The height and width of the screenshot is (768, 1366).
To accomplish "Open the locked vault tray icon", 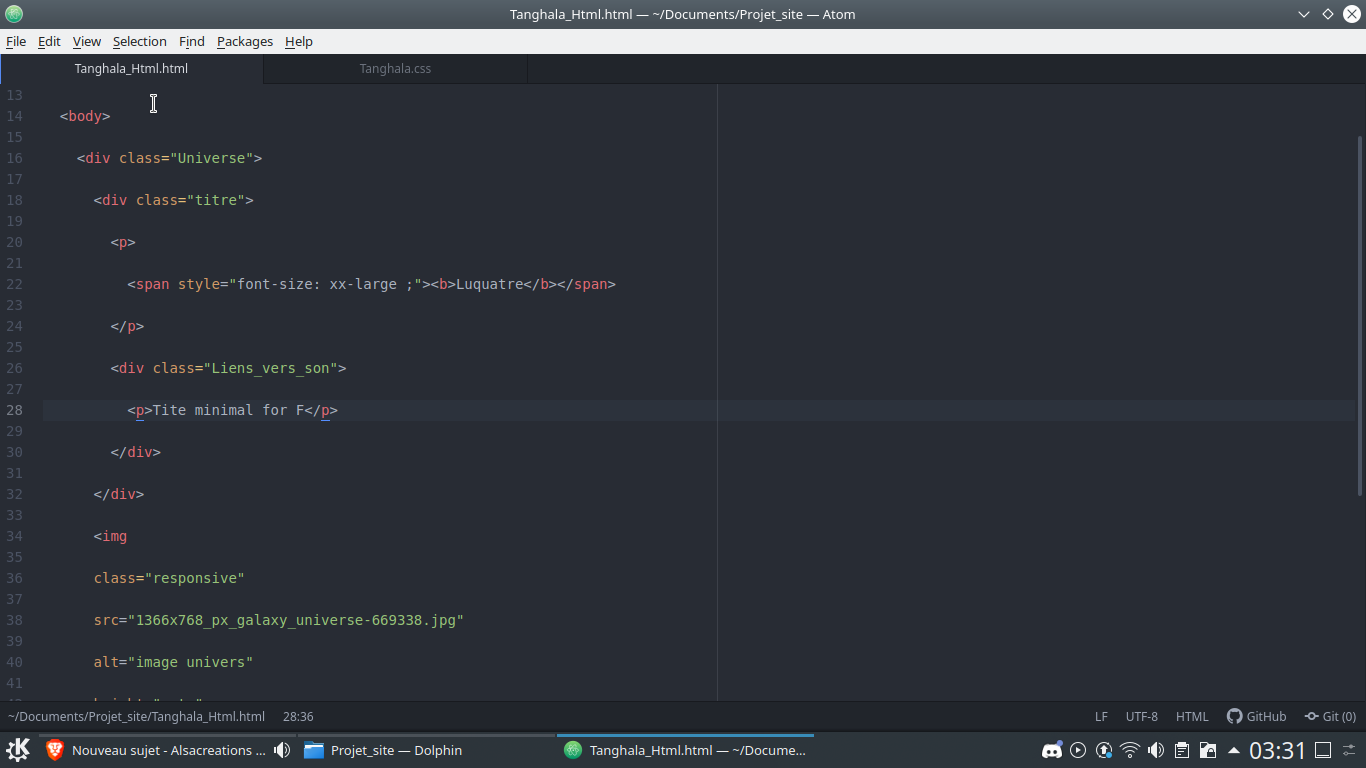I will [1208, 750].
